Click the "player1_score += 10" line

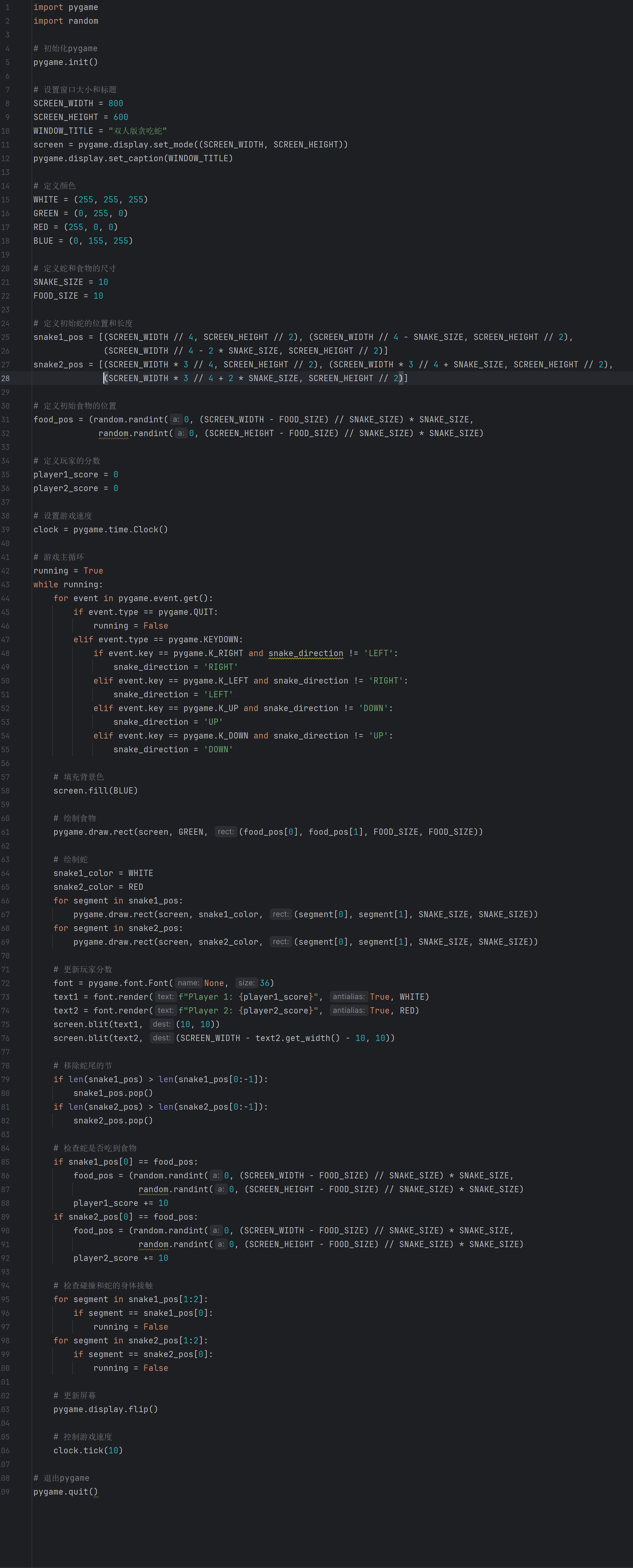click(121, 1203)
